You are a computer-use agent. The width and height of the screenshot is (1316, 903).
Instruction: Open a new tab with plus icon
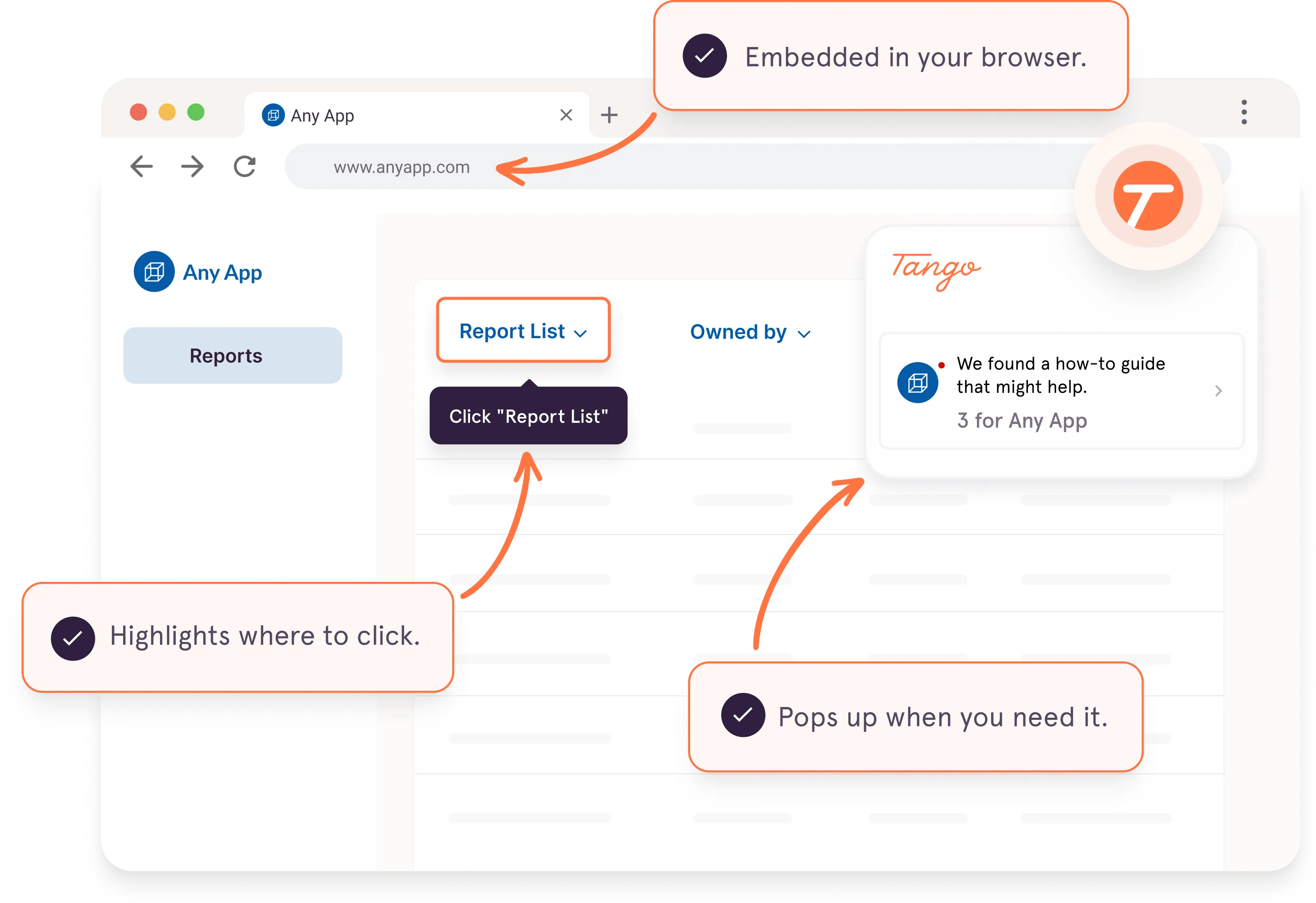click(x=609, y=115)
